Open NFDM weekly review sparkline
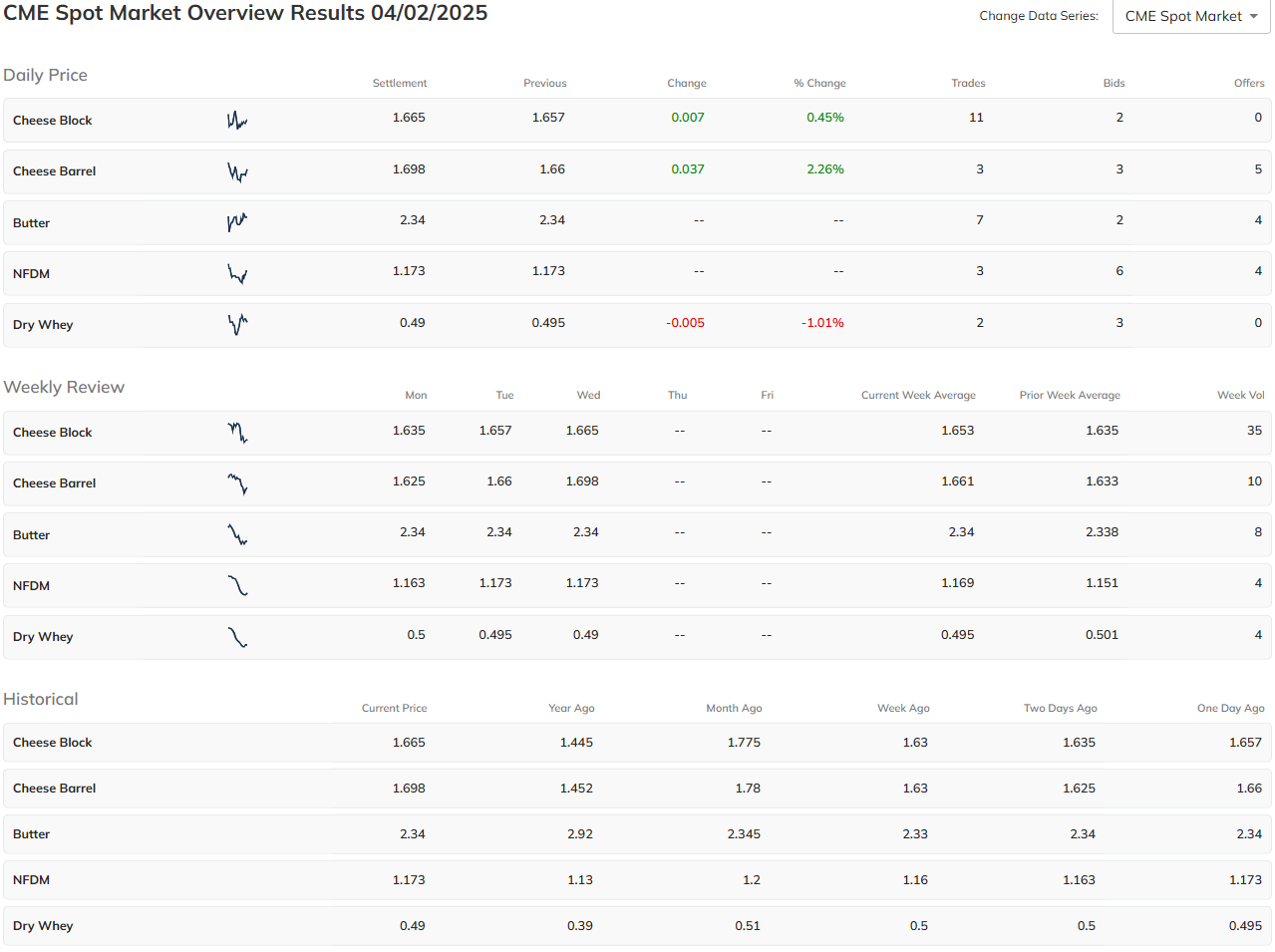The height and width of the screenshot is (952, 1275). pyautogui.click(x=237, y=585)
